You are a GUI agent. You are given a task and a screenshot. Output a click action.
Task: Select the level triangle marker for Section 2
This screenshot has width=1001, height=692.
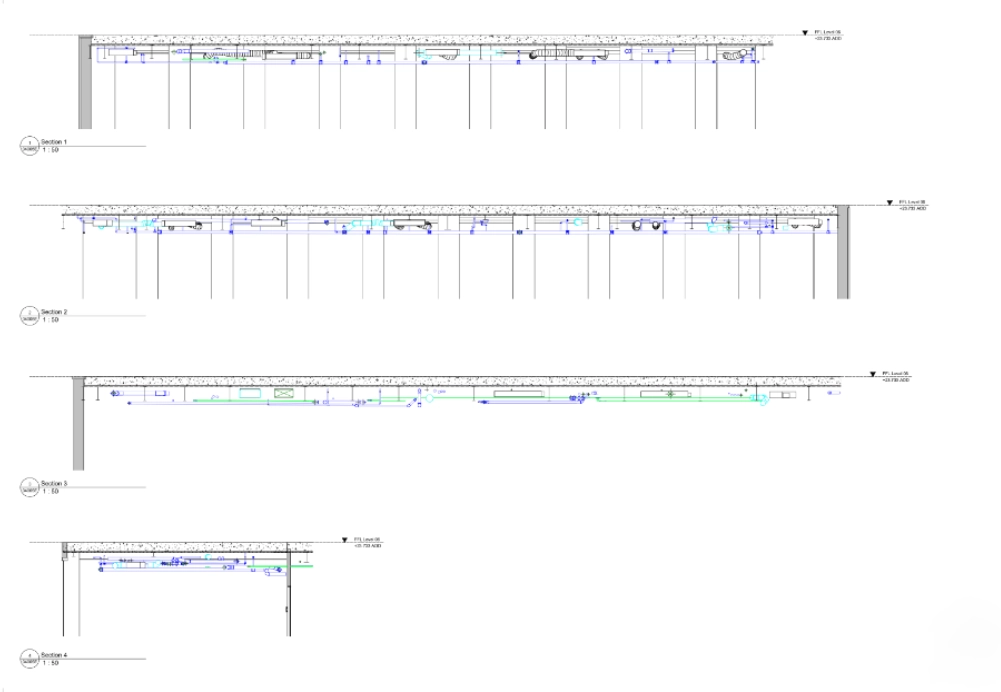click(x=887, y=204)
